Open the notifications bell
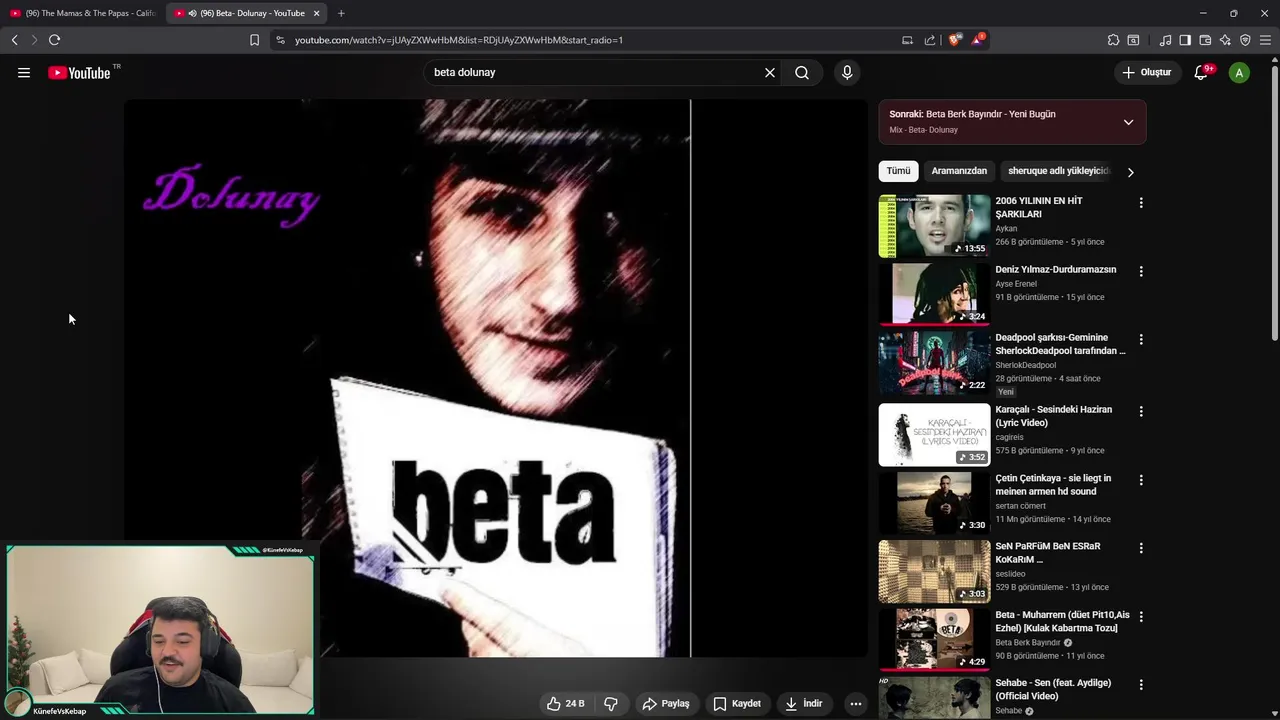This screenshot has width=1280, height=720. pyautogui.click(x=1202, y=72)
